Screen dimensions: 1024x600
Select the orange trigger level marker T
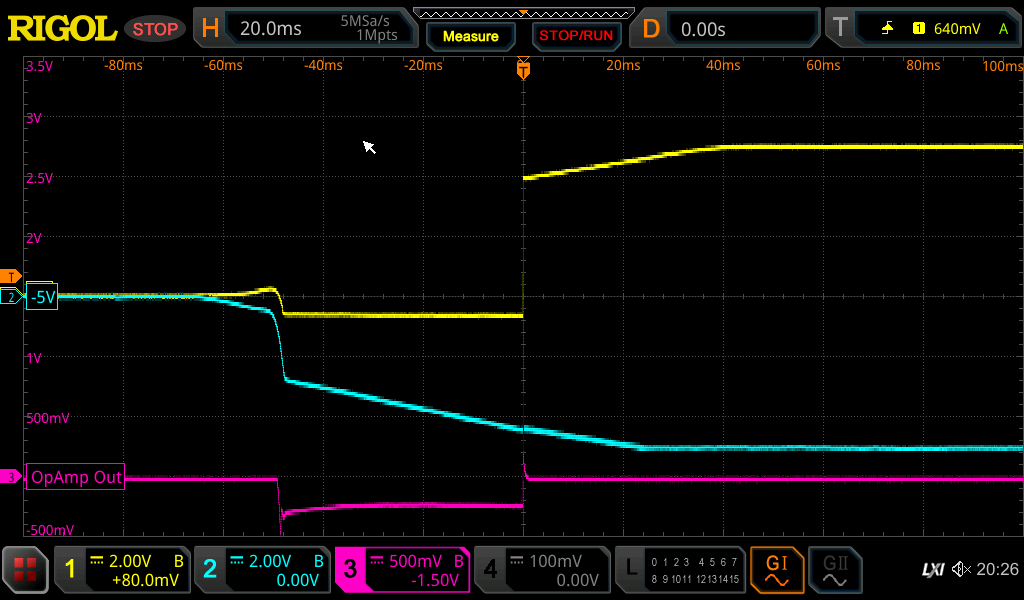click(11, 276)
